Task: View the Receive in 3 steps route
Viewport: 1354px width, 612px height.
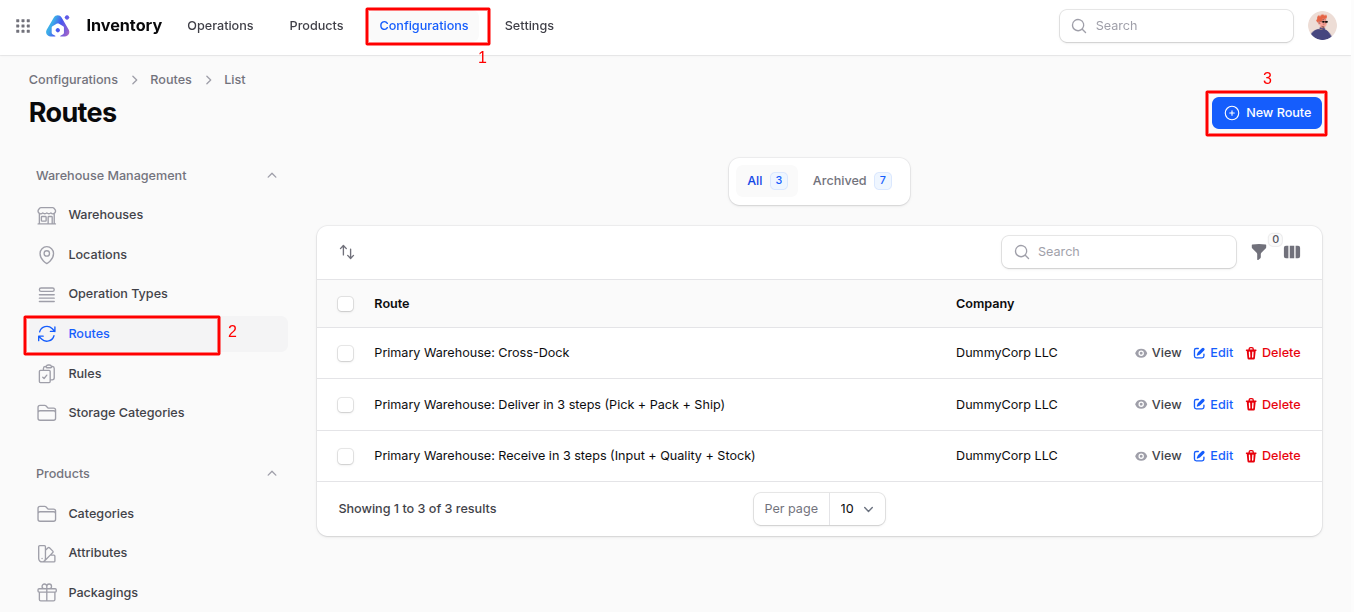Action: tap(1158, 456)
